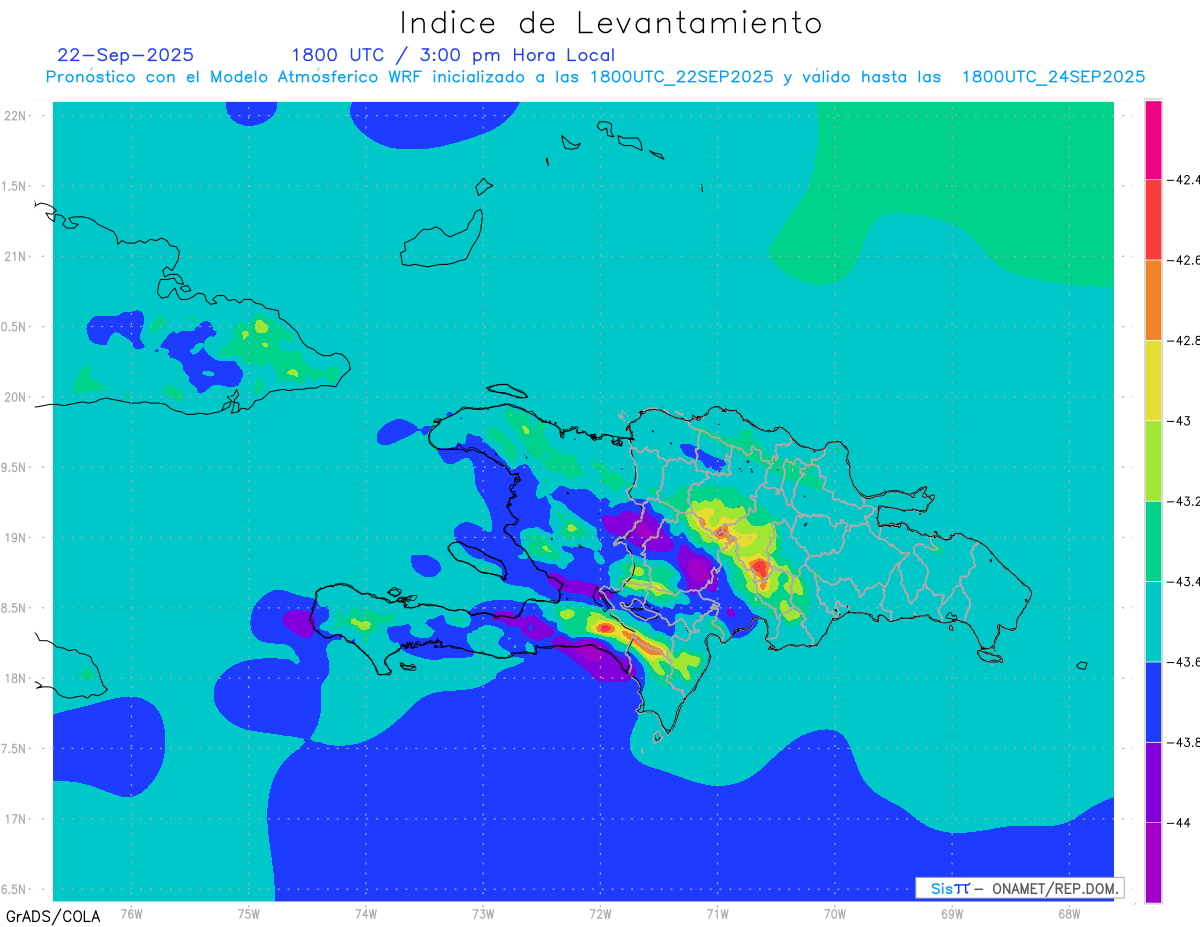This screenshot has width=1200, height=927.
Task: Select the green legend band below -43.2
Action: point(1153,541)
